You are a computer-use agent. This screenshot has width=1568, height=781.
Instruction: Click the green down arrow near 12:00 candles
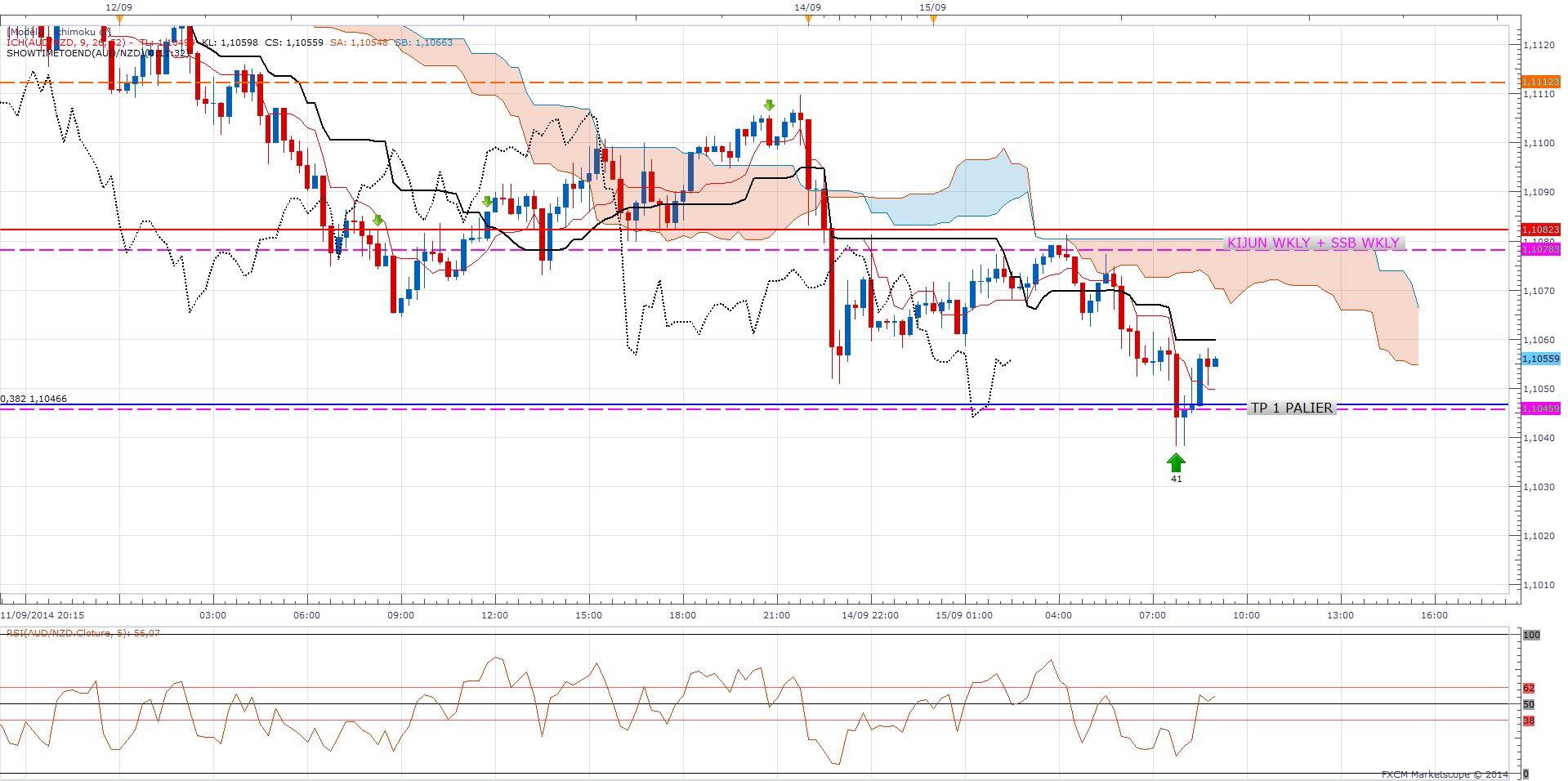point(488,202)
